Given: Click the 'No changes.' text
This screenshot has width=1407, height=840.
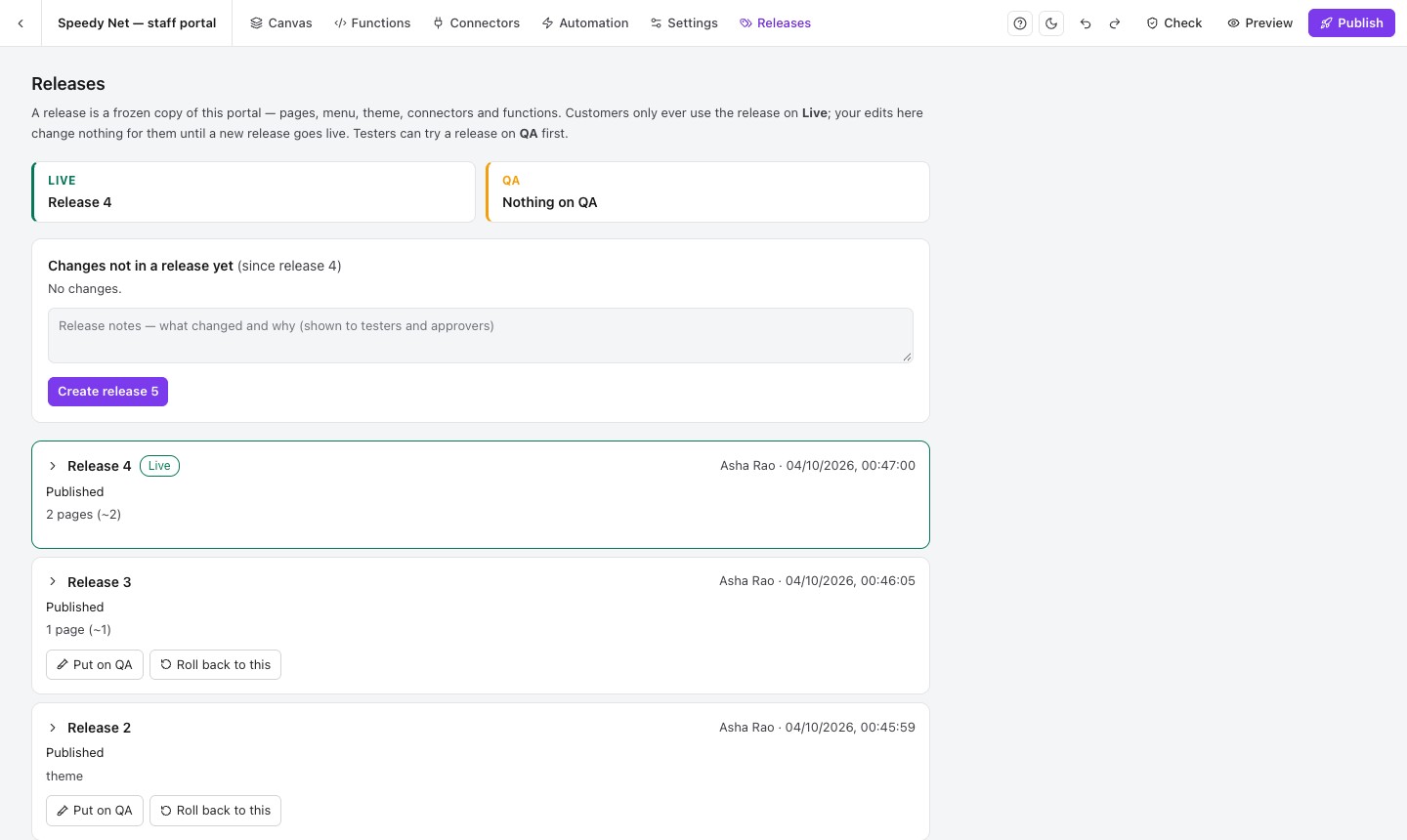Looking at the screenshot, I should 85,289.
